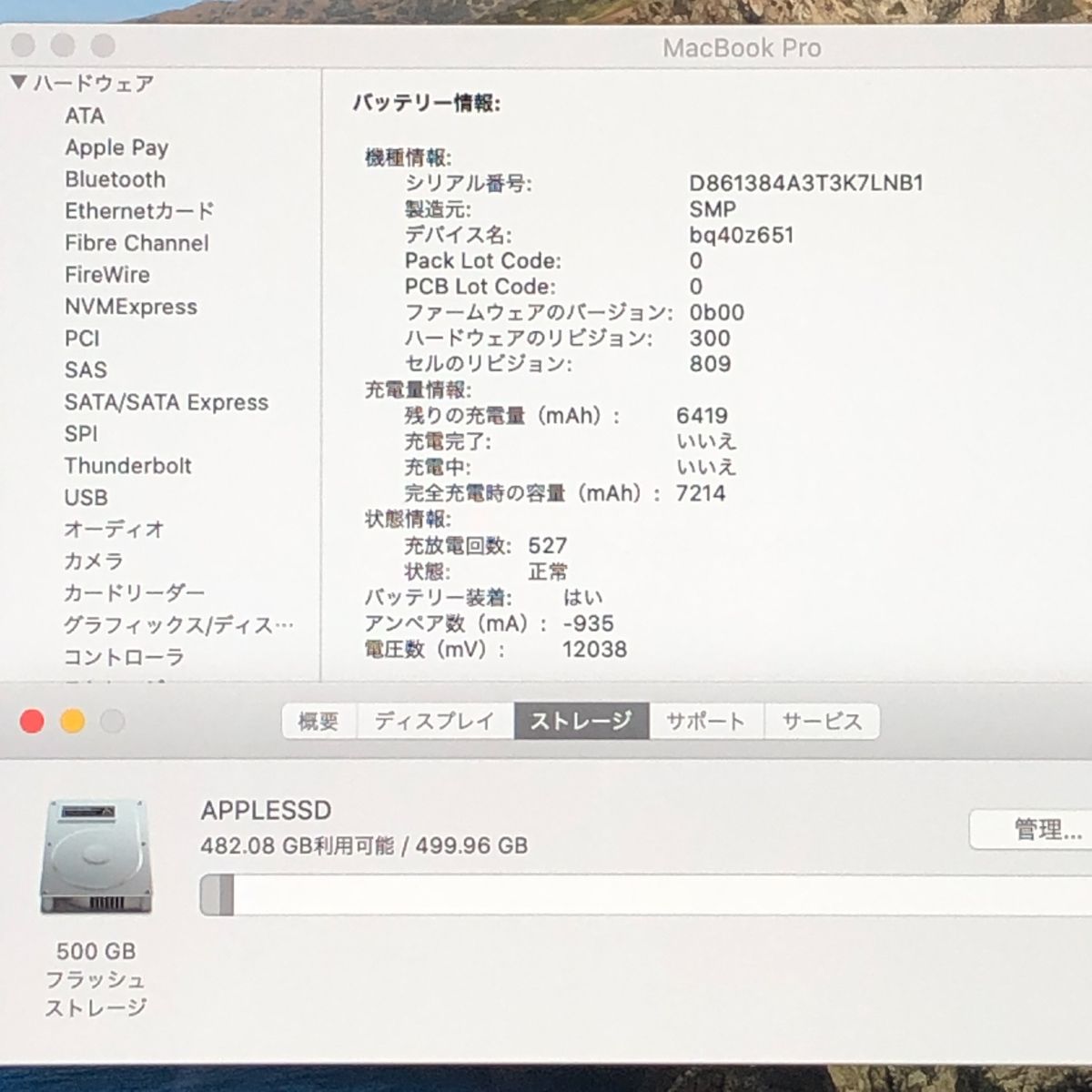Select Thunderbolt in the sidebar

point(128,466)
